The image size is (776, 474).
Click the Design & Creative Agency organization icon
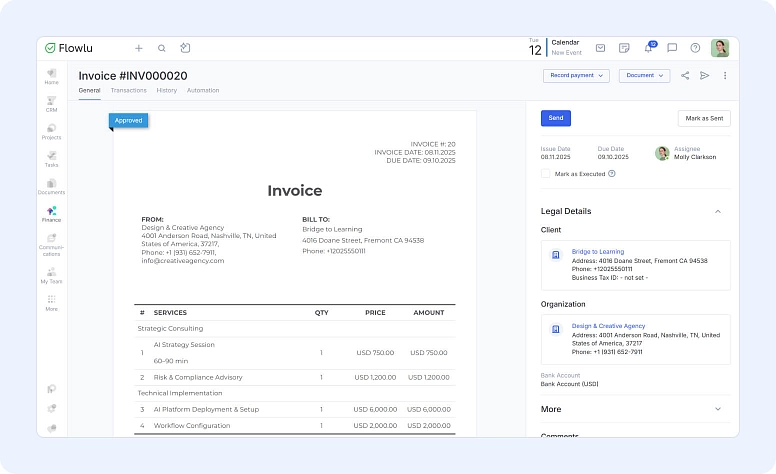tap(556, 329)
